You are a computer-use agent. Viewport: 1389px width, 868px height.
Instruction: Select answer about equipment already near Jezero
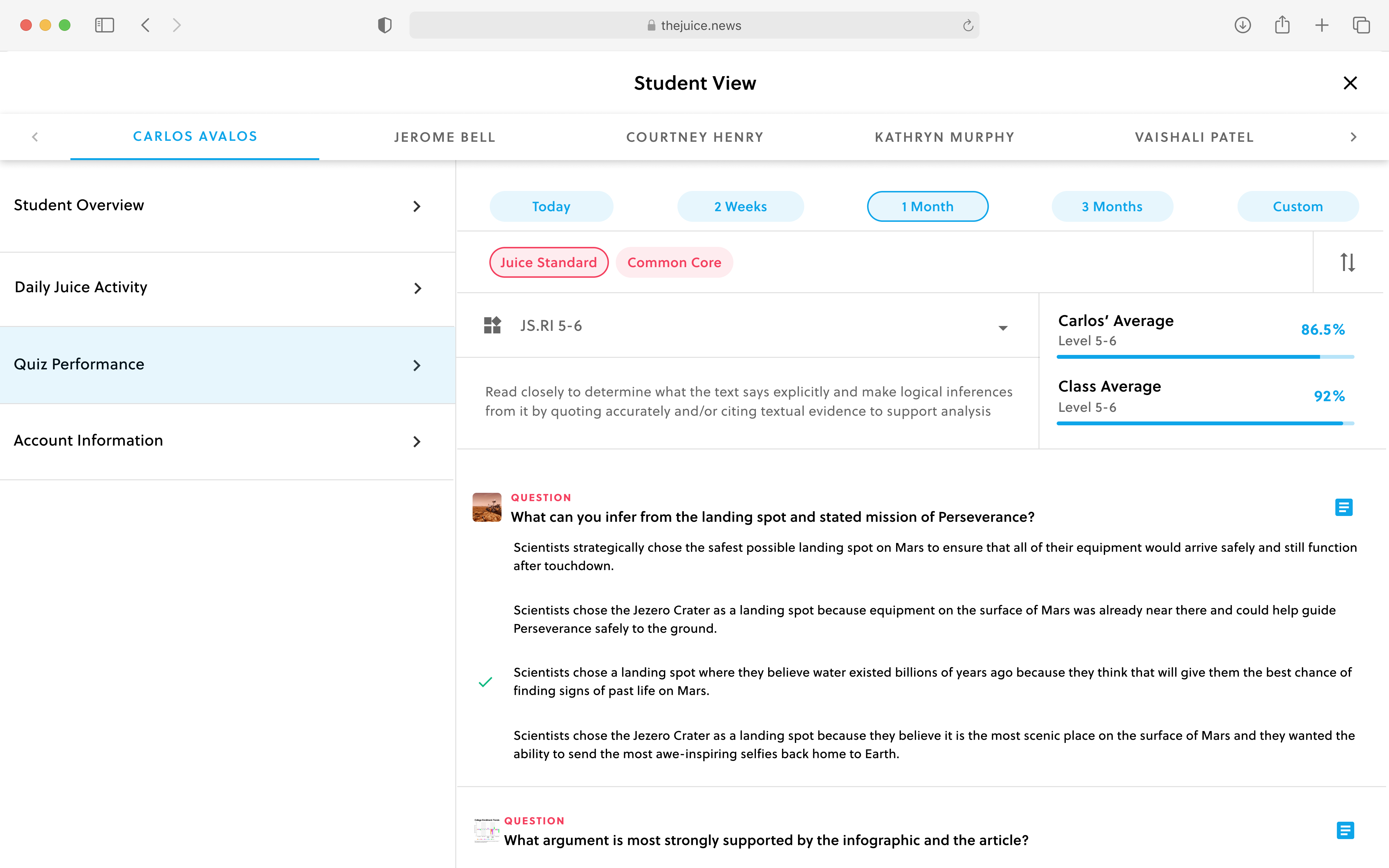tap(925, 619)
